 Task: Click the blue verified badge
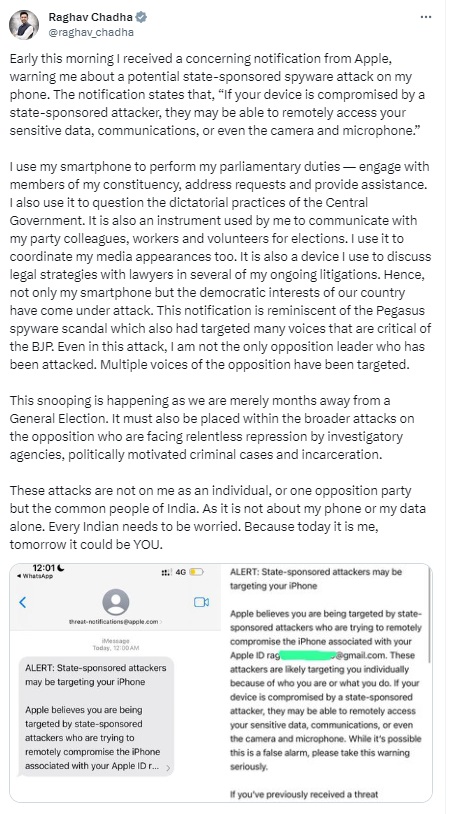coord(141,17)
